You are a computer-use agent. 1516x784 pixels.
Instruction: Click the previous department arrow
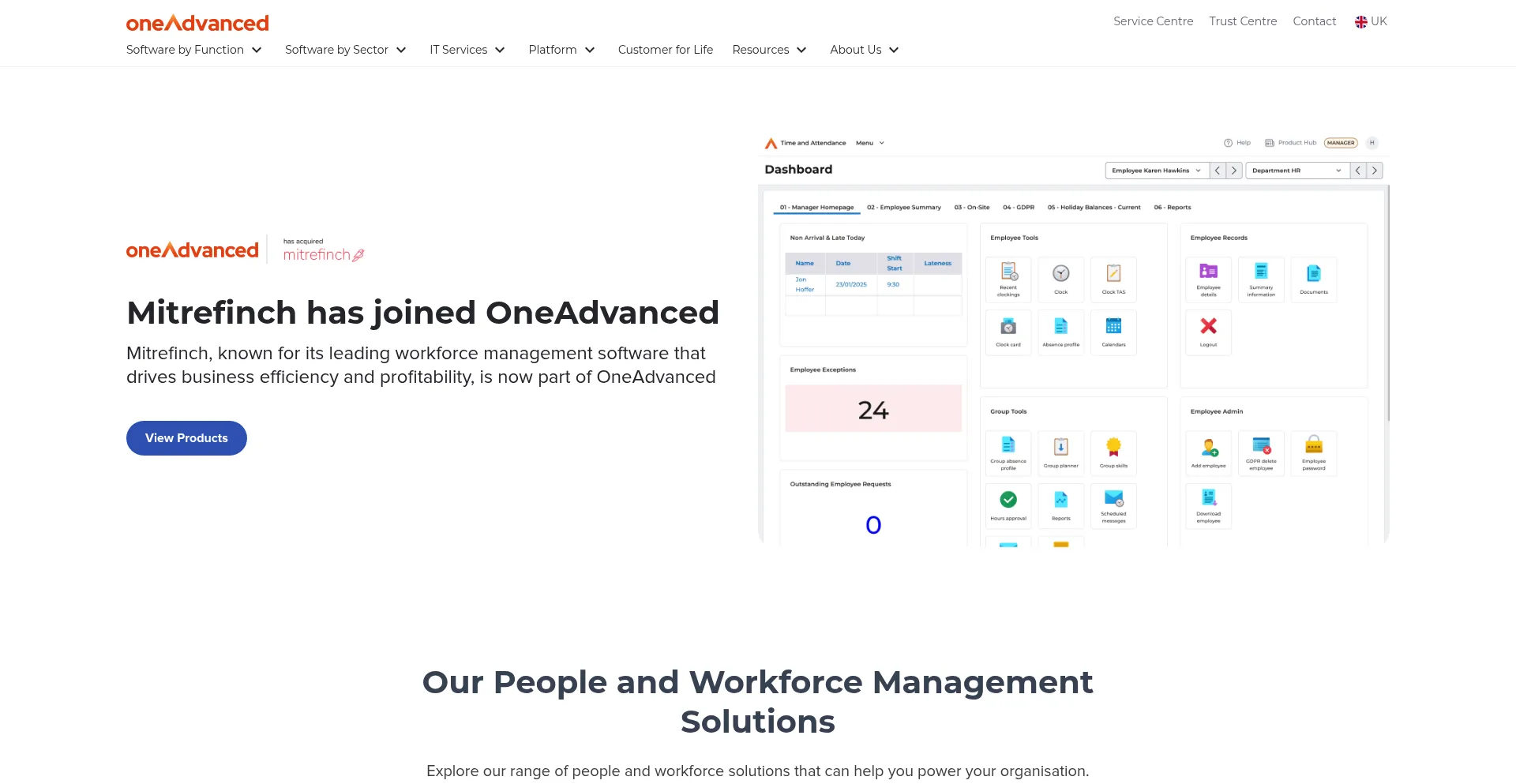point(1358,171)
